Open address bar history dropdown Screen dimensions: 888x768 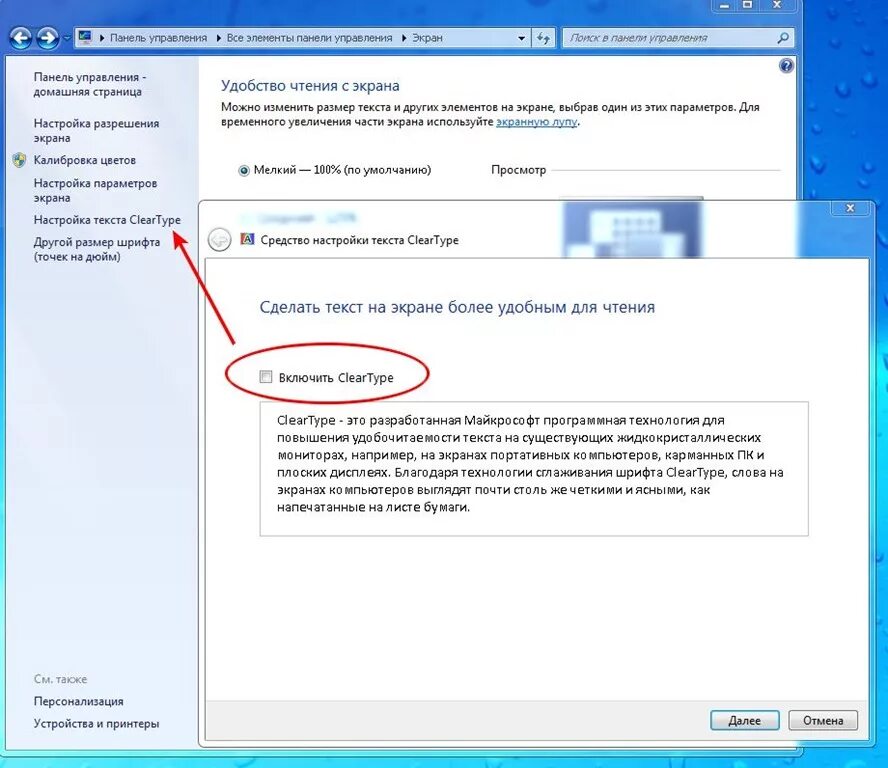click(521, 38)
